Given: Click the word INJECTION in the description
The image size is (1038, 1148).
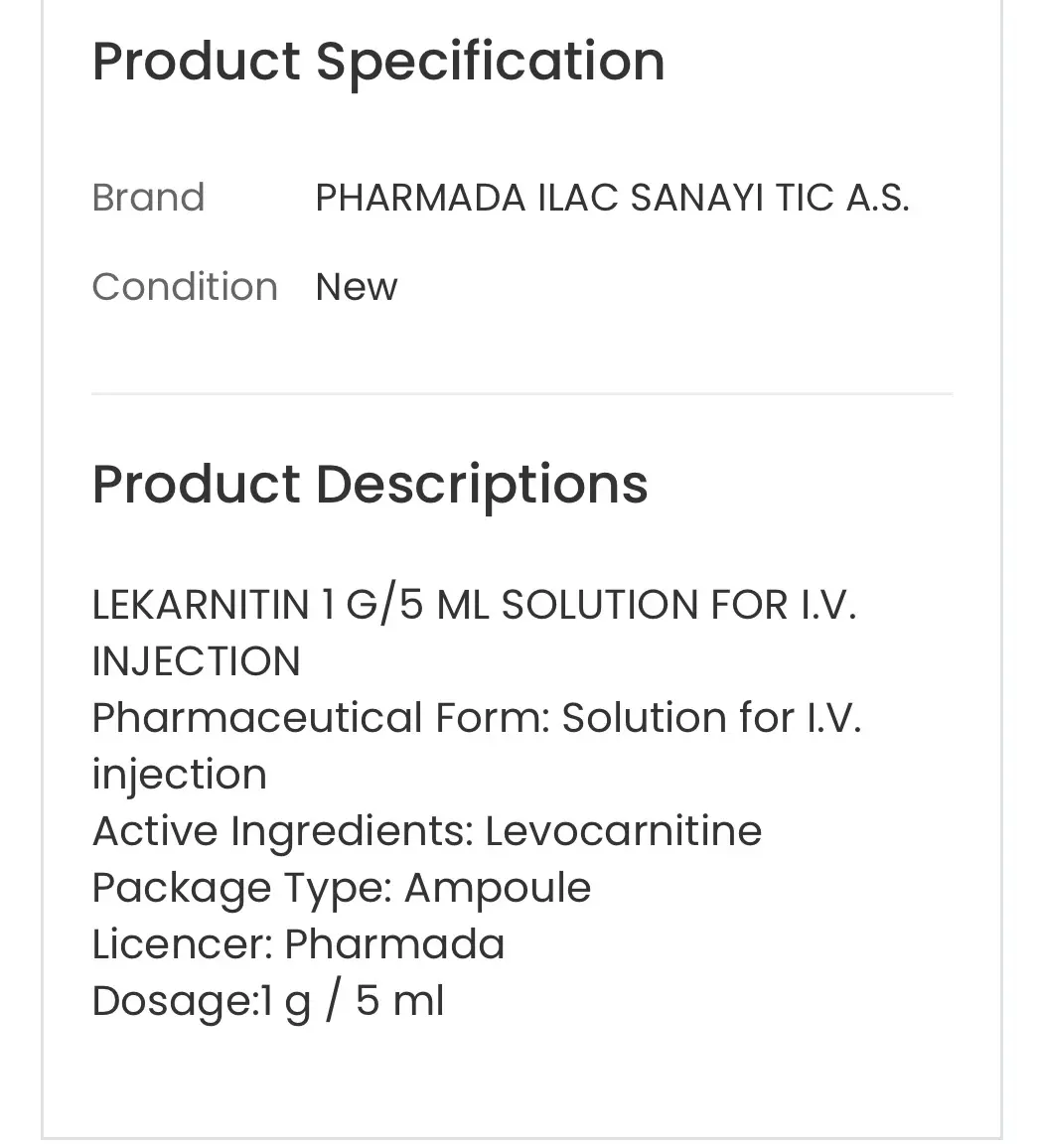Looking at the screenshot, I should point(197,661).
